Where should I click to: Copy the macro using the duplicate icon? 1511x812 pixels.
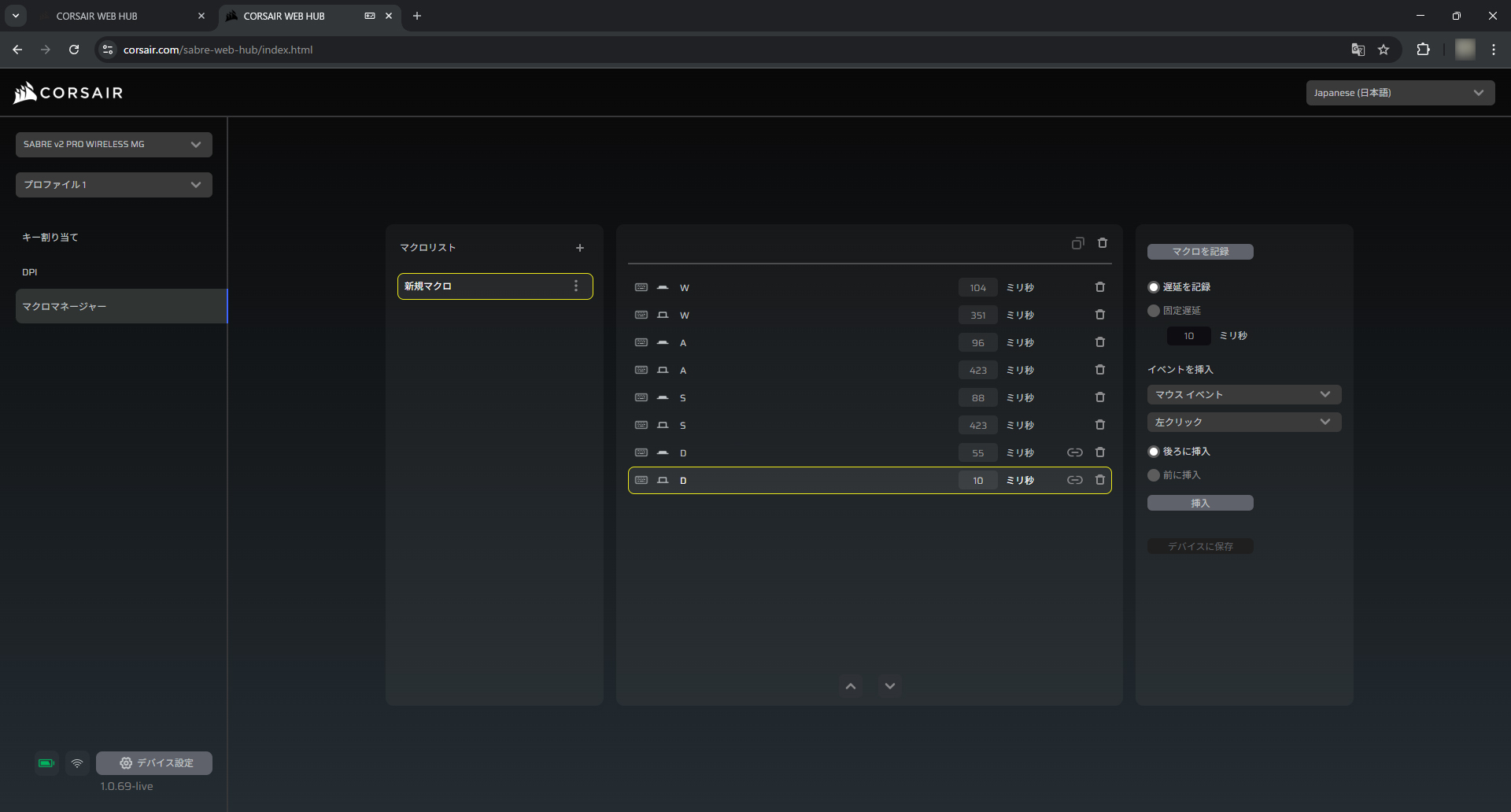pos(1078,244)
